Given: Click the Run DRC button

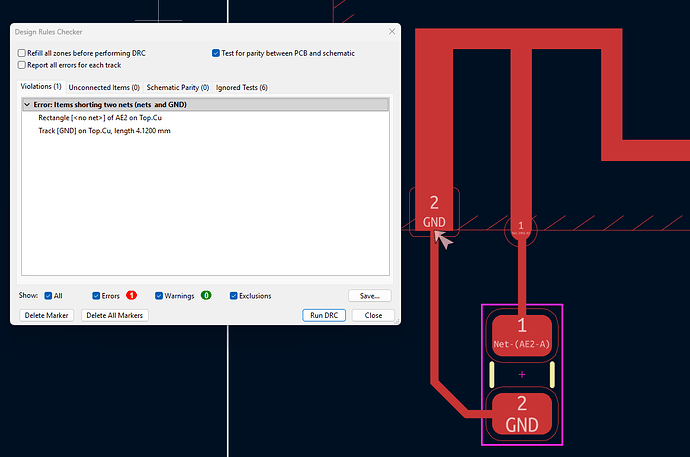Looking at the screenshot, I should point(324,315).
